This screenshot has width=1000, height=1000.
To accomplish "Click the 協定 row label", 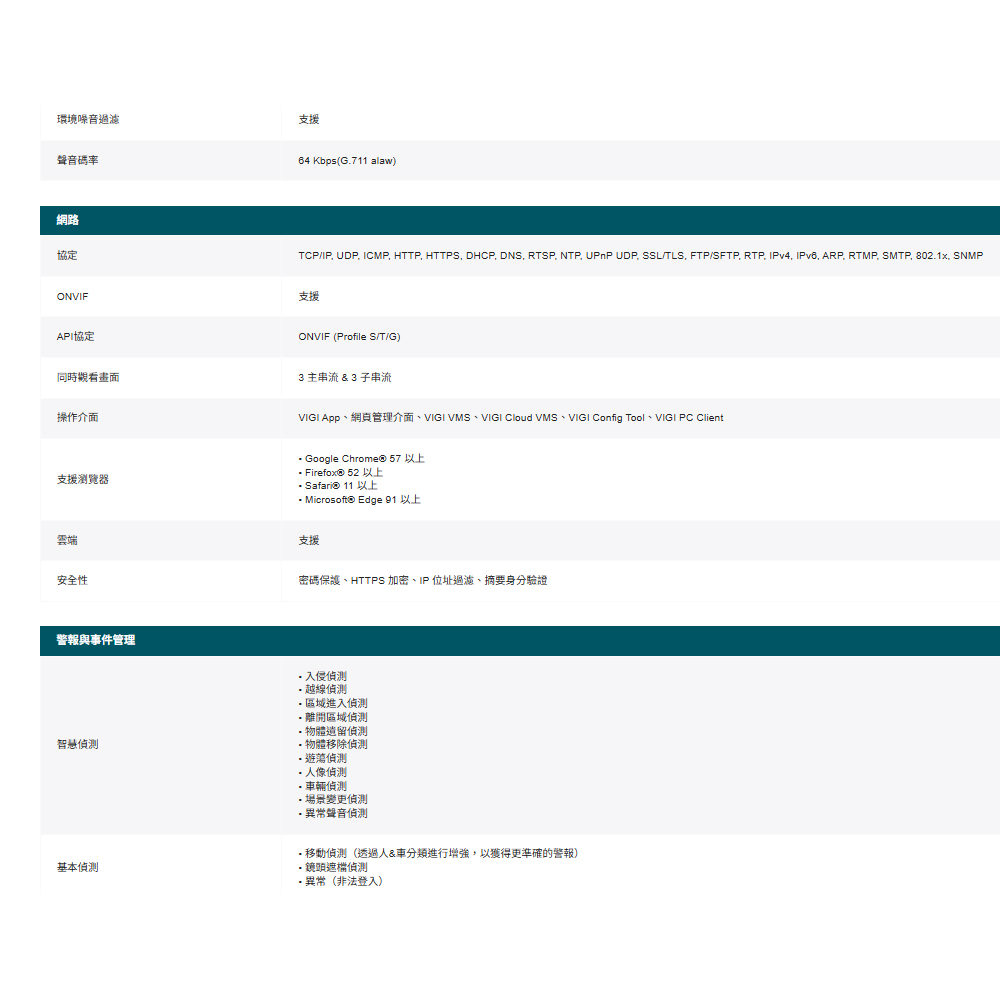I will (x=67, y=256).
